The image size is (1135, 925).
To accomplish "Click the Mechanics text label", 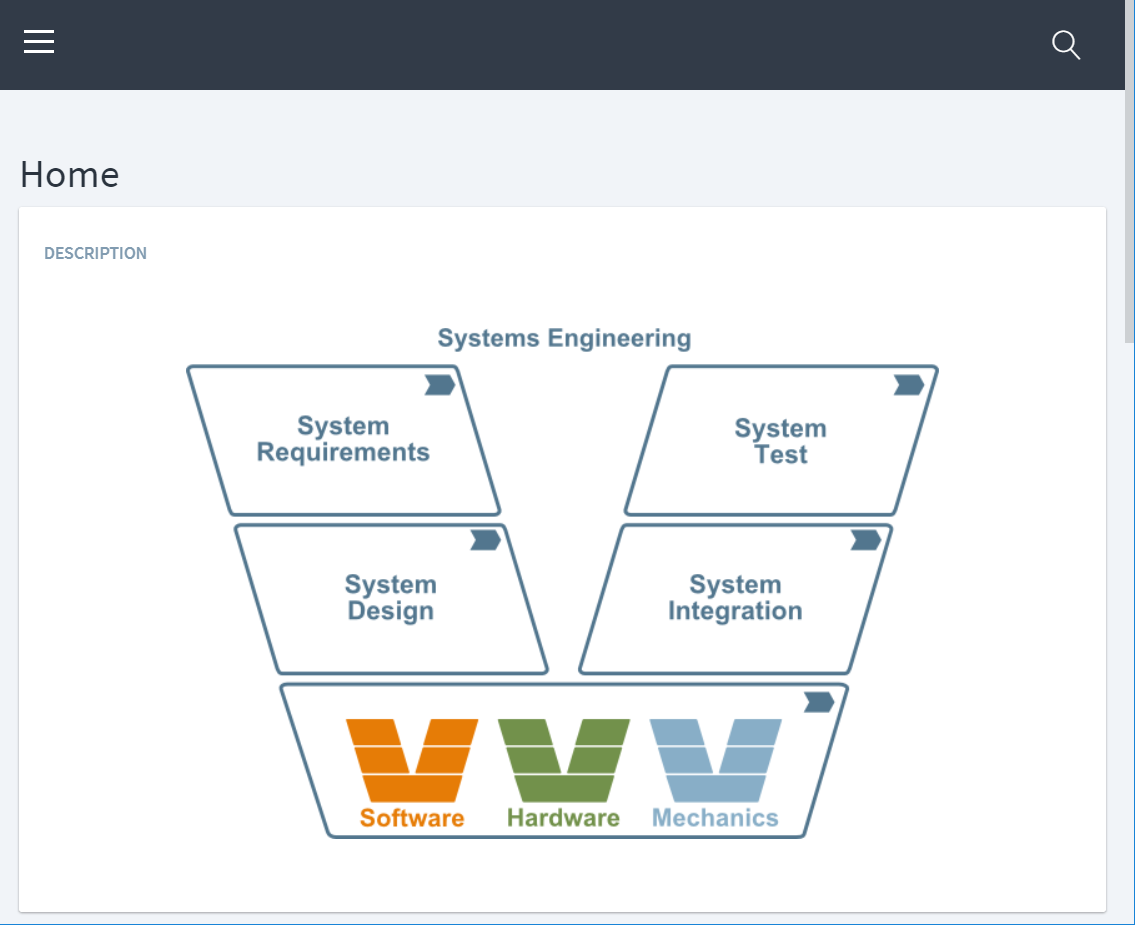I will click(x=715, y=818).
